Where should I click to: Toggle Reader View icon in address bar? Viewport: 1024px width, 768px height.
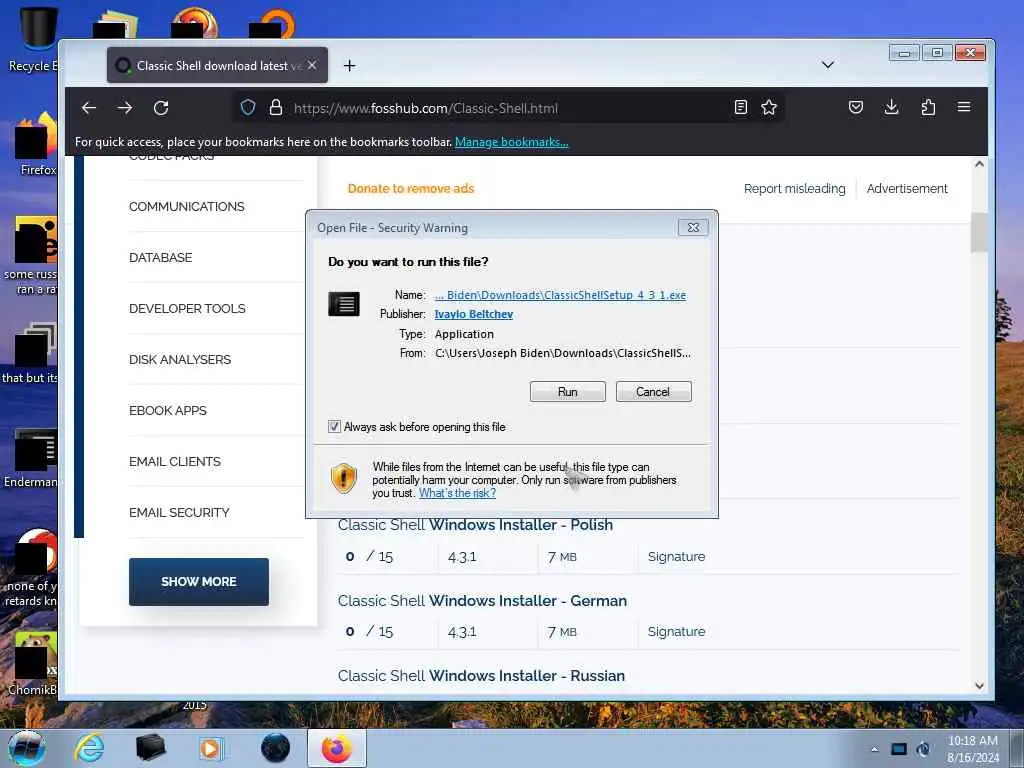[x=741, y=107]
